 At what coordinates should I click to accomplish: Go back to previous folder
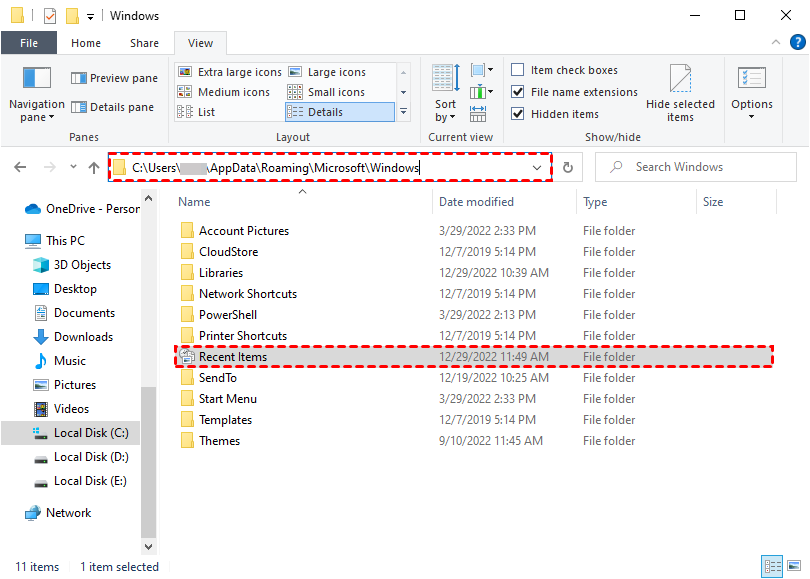coord(20,167)
